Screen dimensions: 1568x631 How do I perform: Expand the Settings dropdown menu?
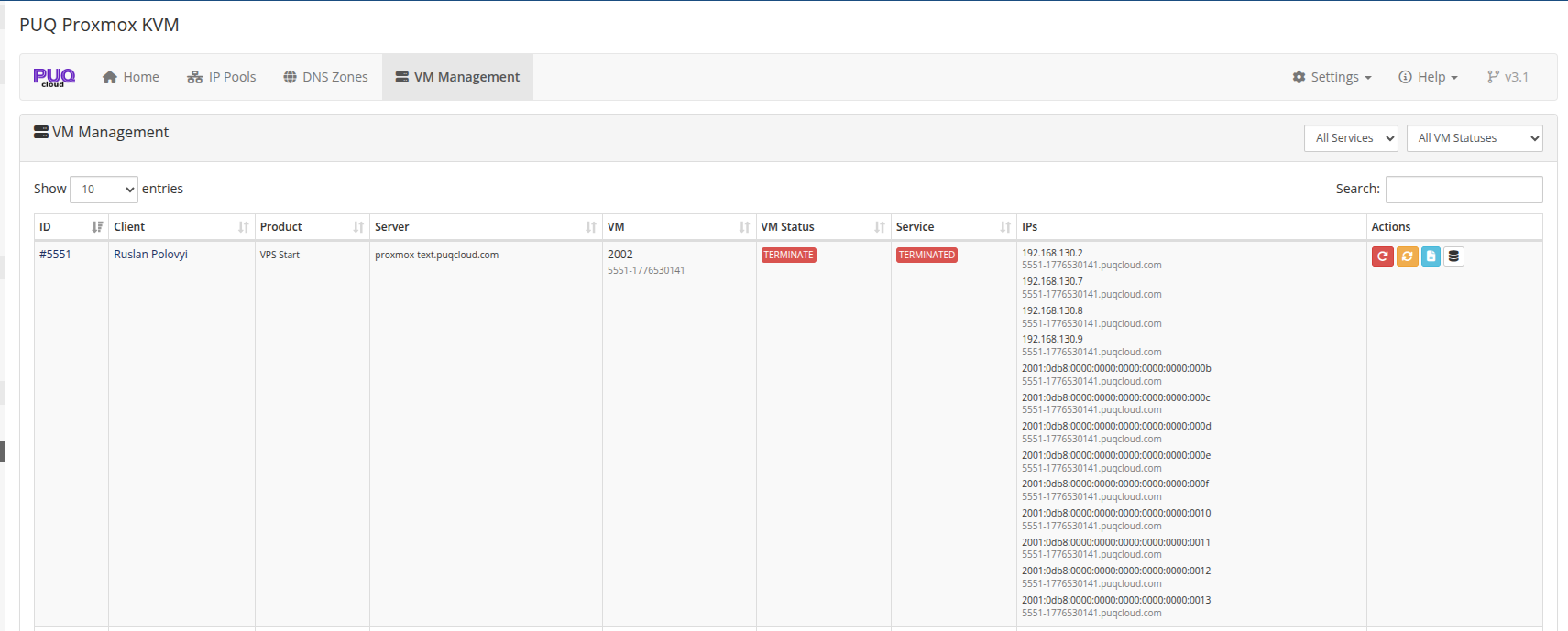1332,77
